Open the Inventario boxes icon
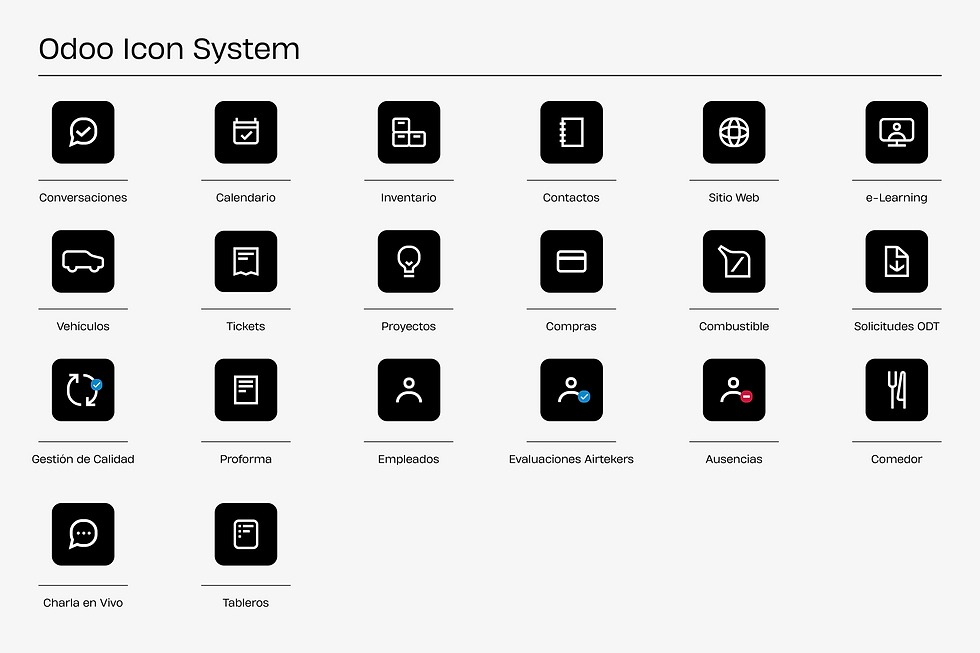 pyautogui.click(x=409, y=132)
